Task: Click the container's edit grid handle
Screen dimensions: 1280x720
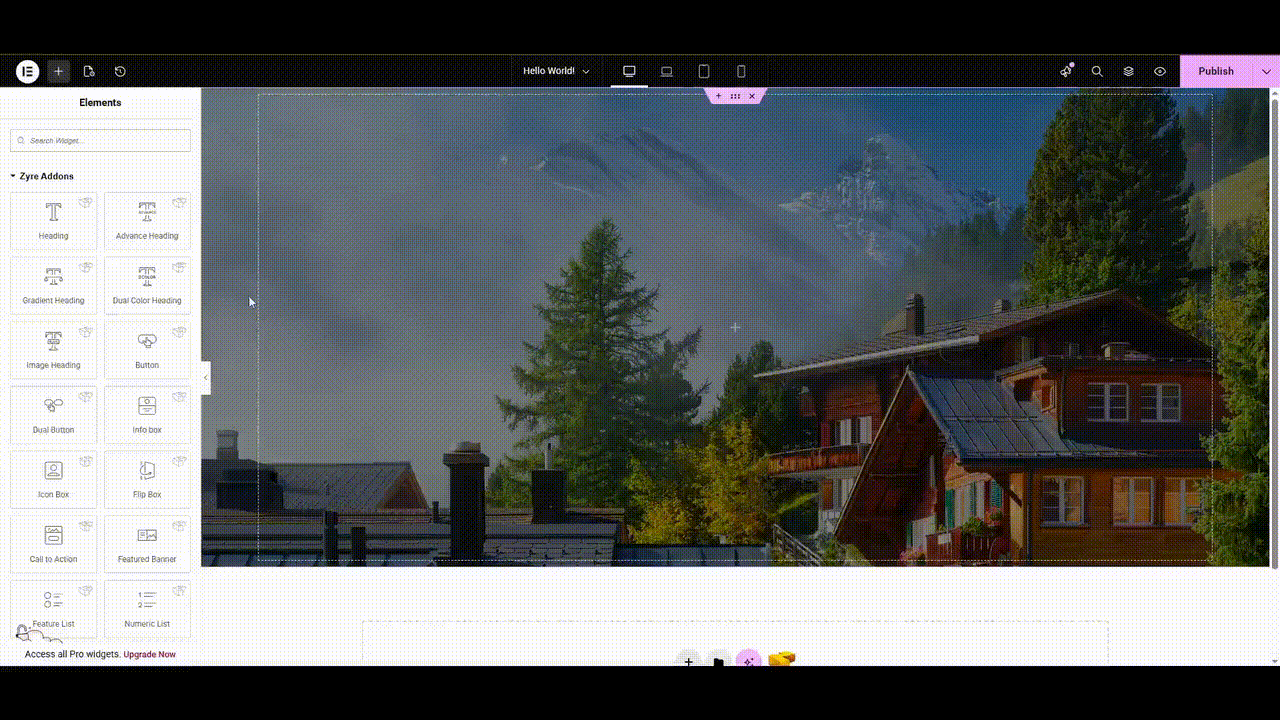Action: point(735,96)
